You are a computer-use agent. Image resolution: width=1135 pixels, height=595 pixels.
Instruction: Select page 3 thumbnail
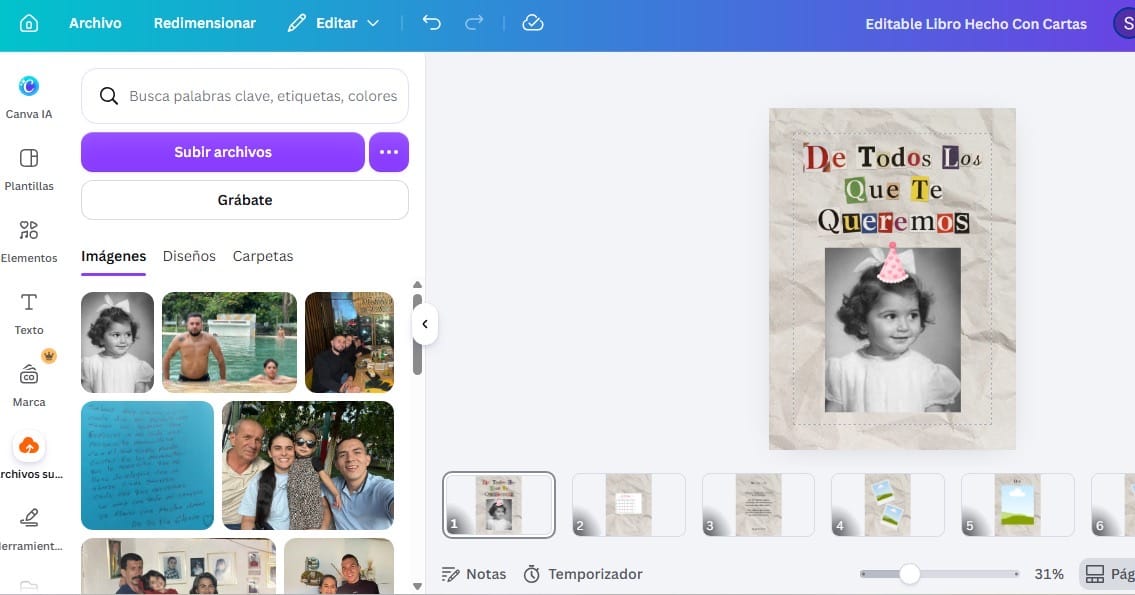(758, 505)
